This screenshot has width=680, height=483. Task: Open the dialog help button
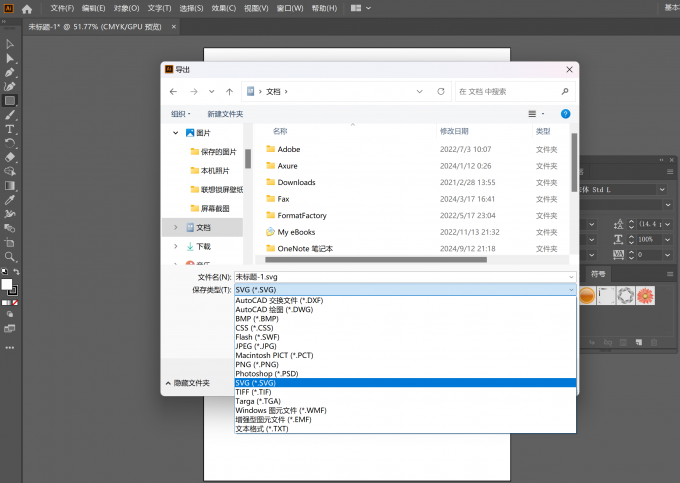click(565, 114)
